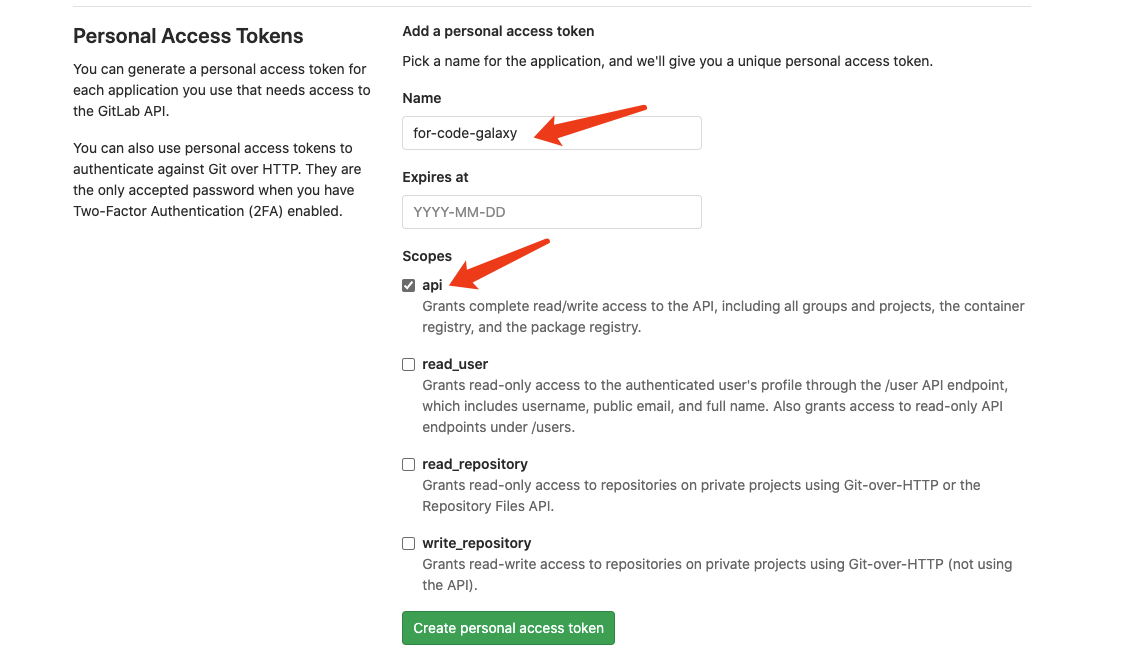Click the Name input containing for-code-galaxy
Viewport: 1128px width, 652px height.
pos(551,133)
